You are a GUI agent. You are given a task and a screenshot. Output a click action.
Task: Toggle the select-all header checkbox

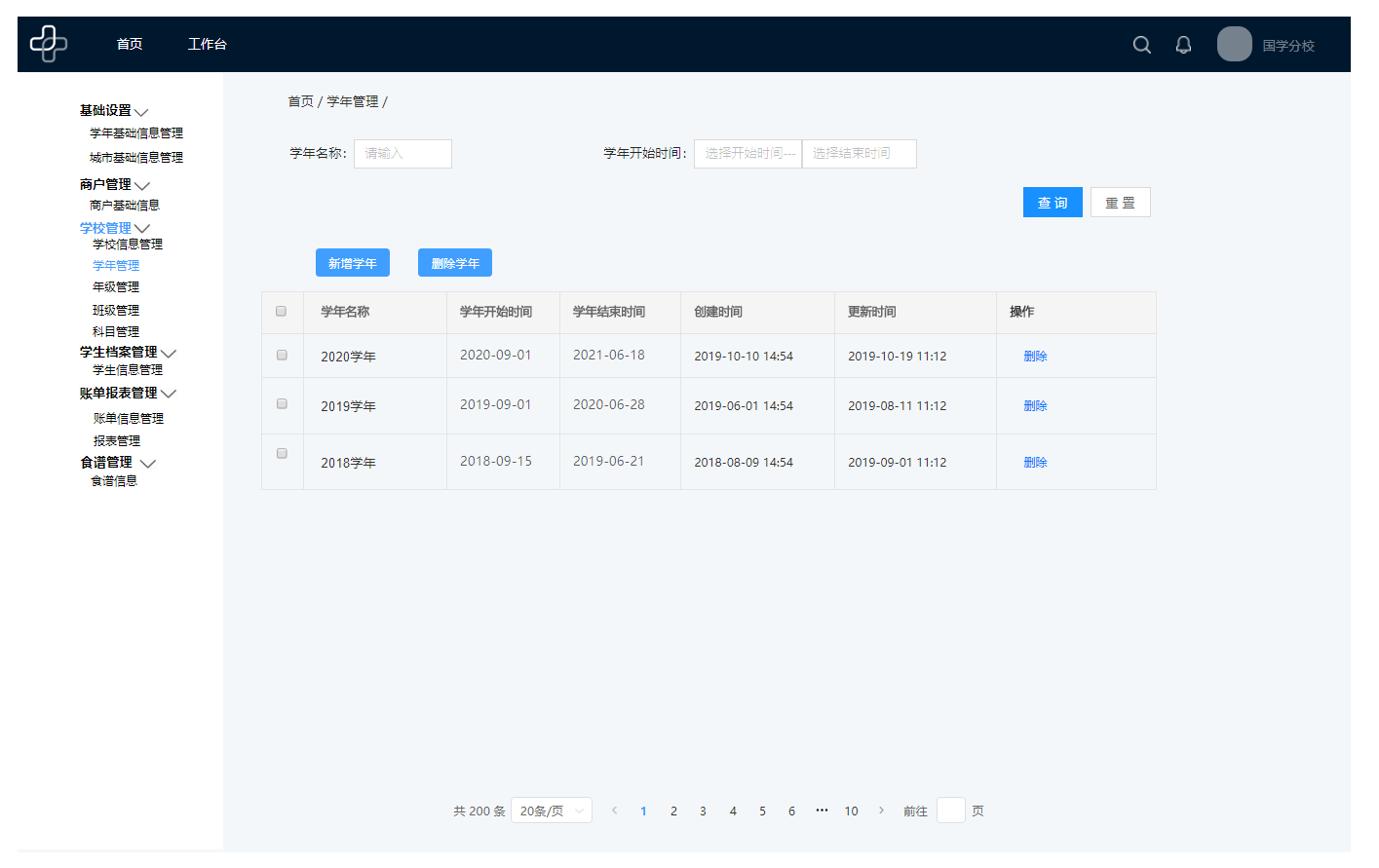pyautogui.click(x=281, y=312)
